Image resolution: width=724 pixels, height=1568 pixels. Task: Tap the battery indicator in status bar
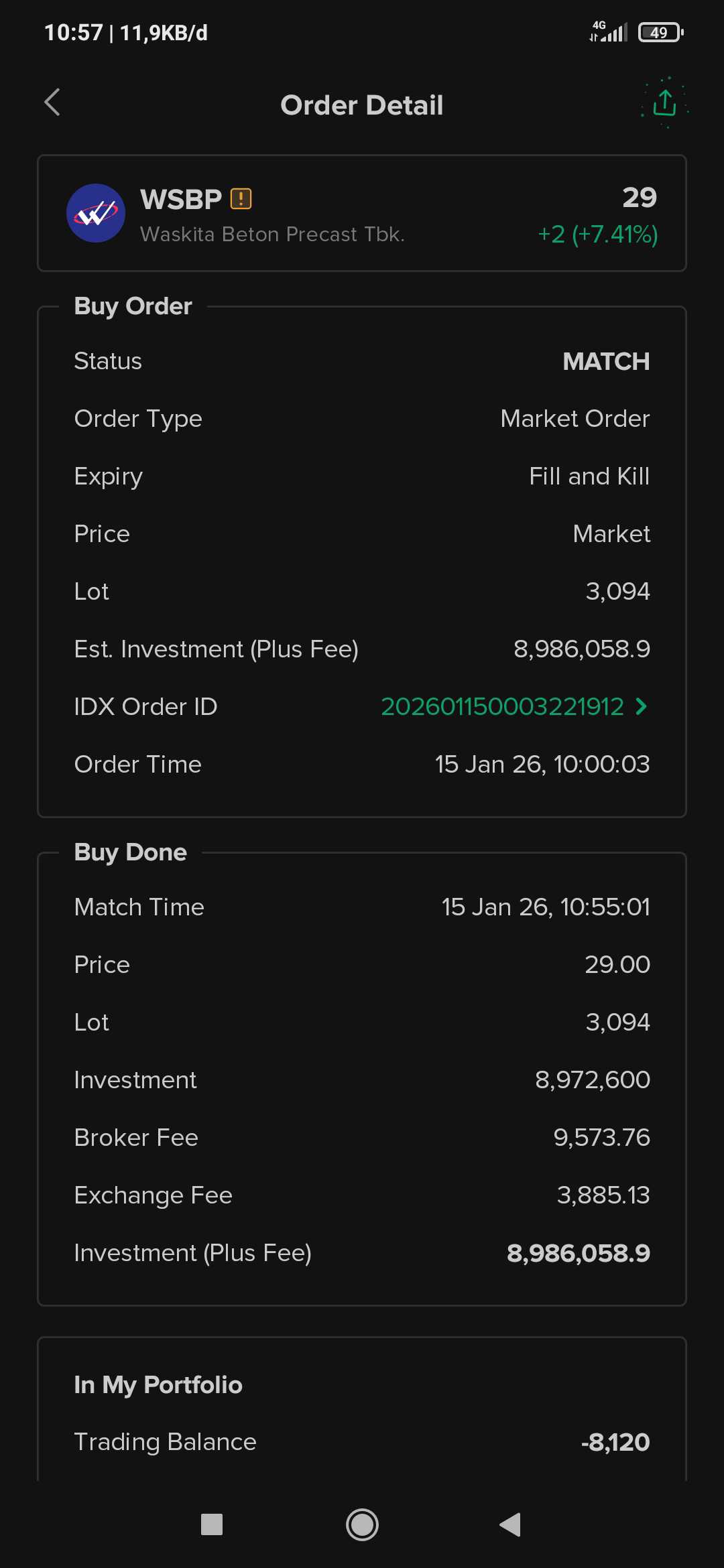pos(660,32)
